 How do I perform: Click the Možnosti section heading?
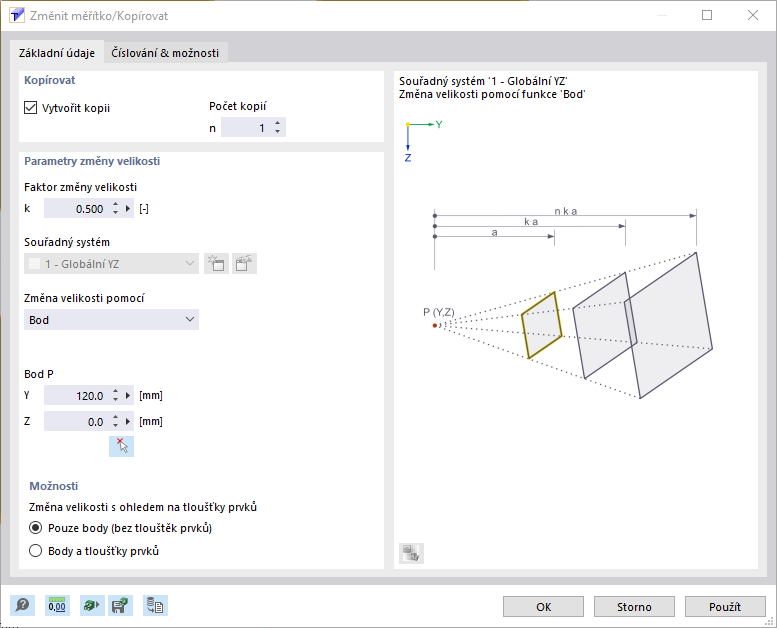(x=54, y=486)
